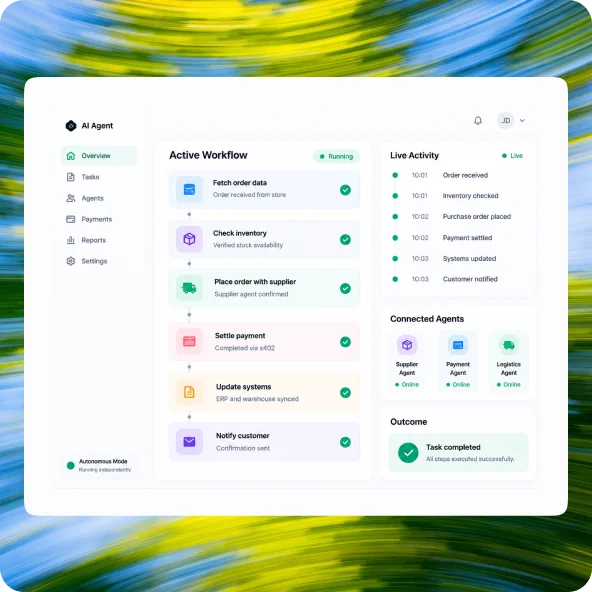Click the Notify customer envelope icon
The width and height of the screenshot is (592, 592).
(189, 441)
